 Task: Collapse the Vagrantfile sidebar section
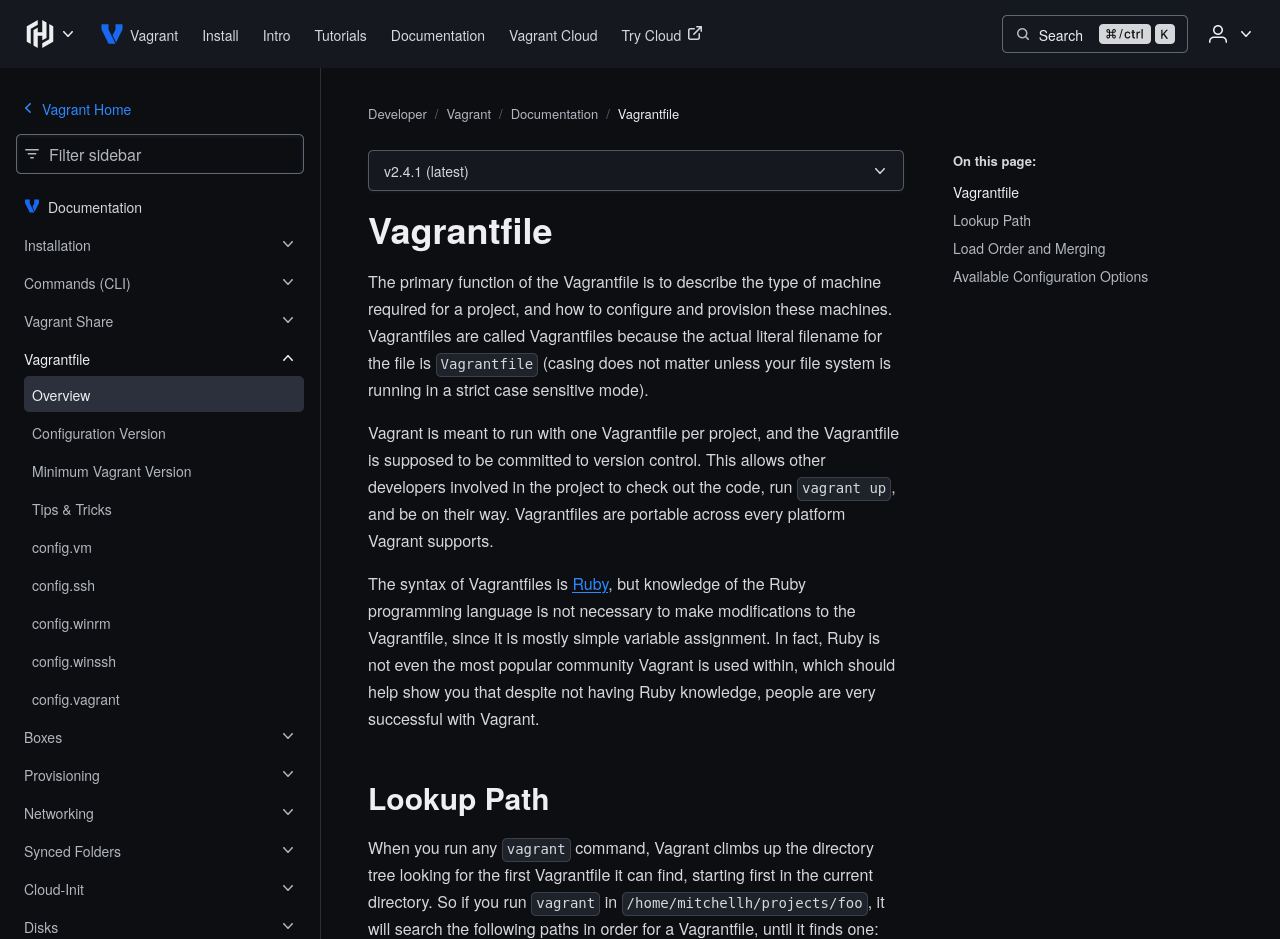(x=288, y=359)
